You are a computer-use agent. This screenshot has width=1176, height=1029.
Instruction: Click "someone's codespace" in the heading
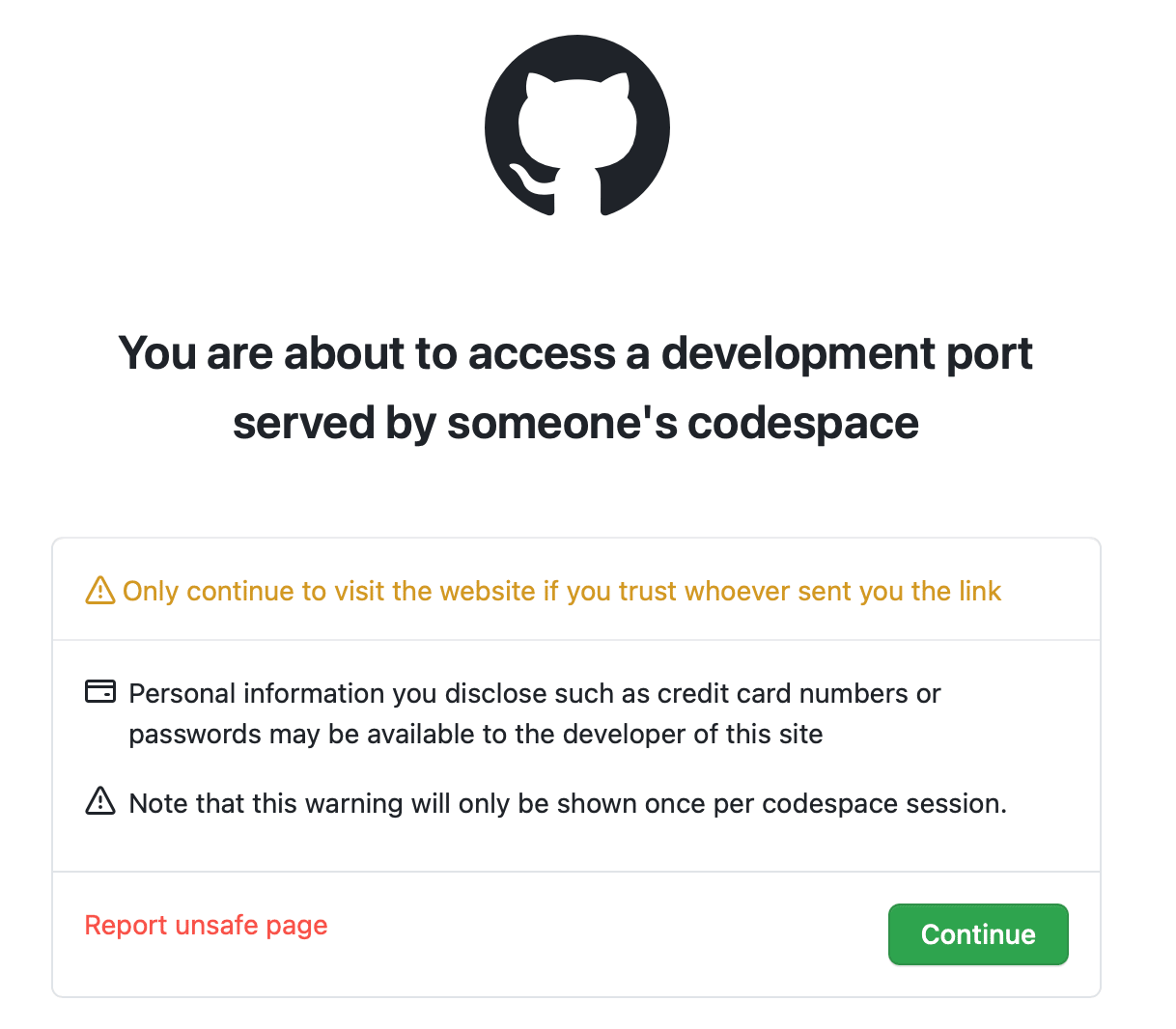pos(682,423)
